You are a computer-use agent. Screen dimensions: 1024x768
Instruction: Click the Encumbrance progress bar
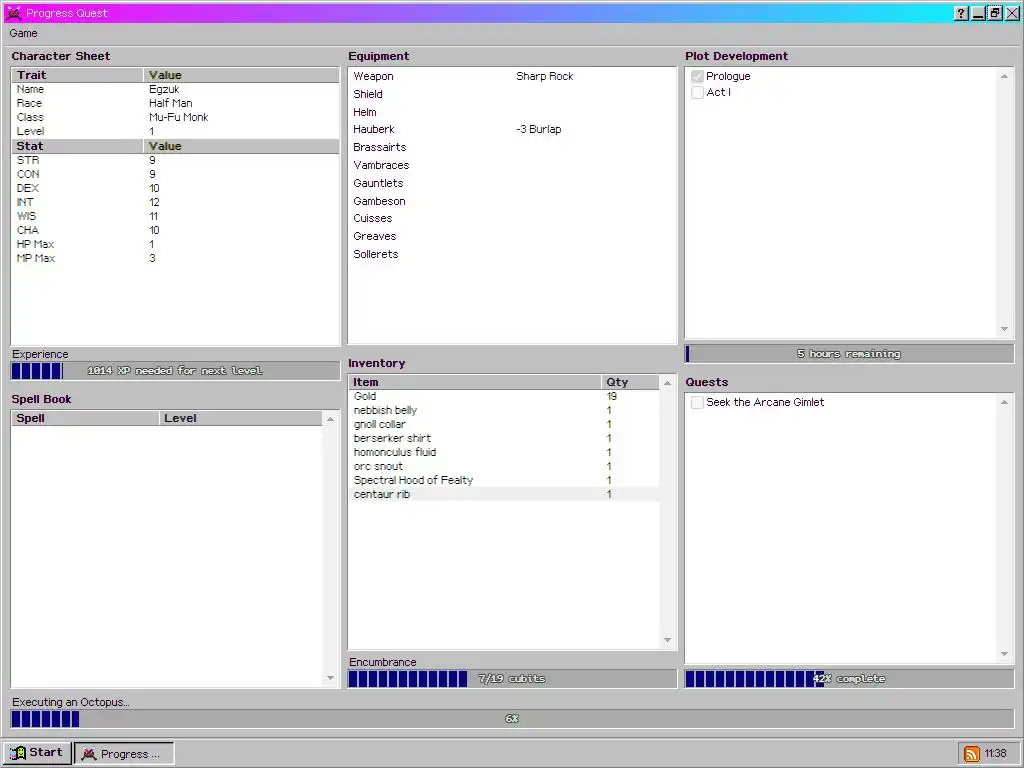click(x=512, y=679)
